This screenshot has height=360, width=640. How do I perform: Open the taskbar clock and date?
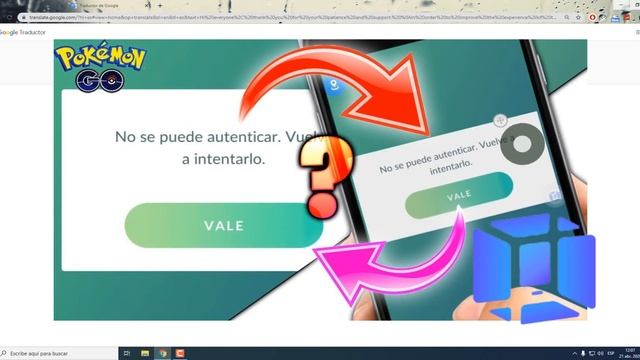click(x=630, y=353)
